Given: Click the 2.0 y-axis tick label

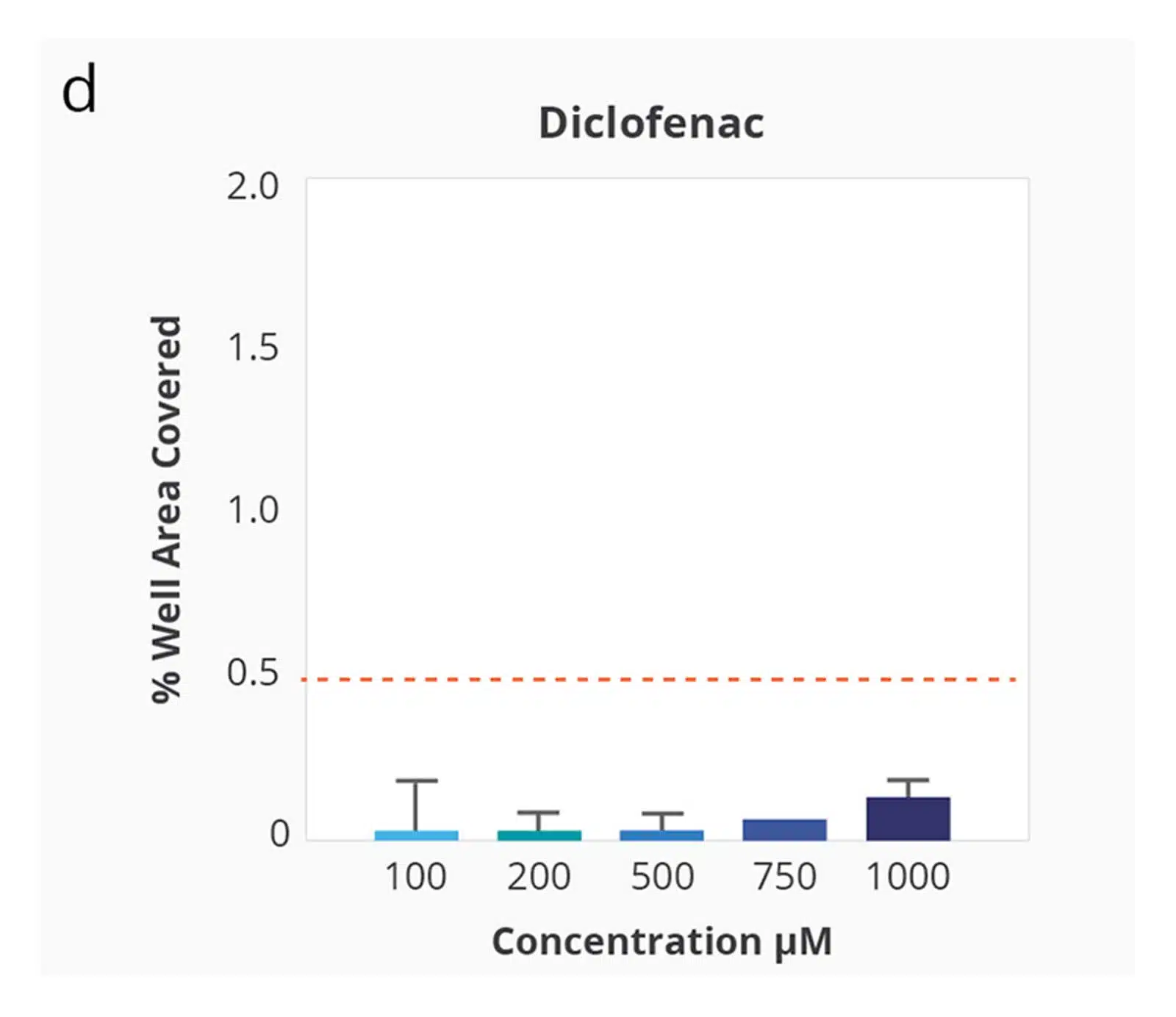Looking at the screenshot, I should (x=253, y=187).
